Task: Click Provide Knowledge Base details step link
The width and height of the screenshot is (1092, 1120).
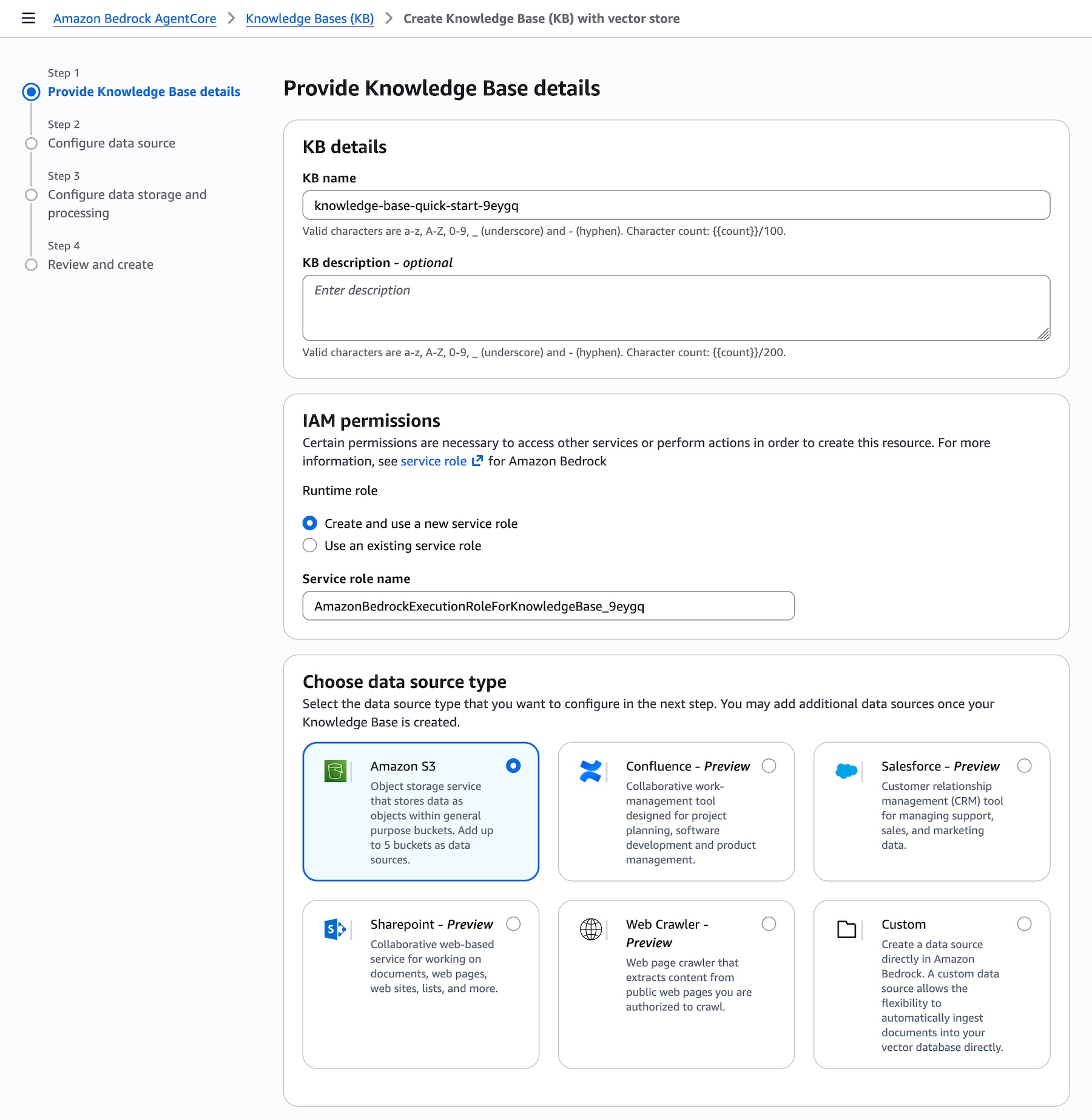Action: pos(144,92)
